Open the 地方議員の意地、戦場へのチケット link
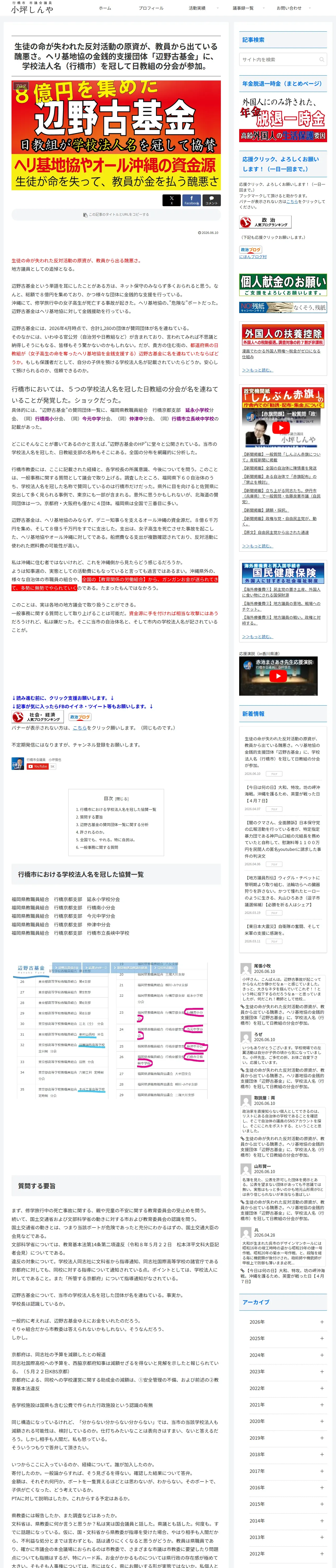The width and height of the screenshot is (336, 1568). point(281,606)
